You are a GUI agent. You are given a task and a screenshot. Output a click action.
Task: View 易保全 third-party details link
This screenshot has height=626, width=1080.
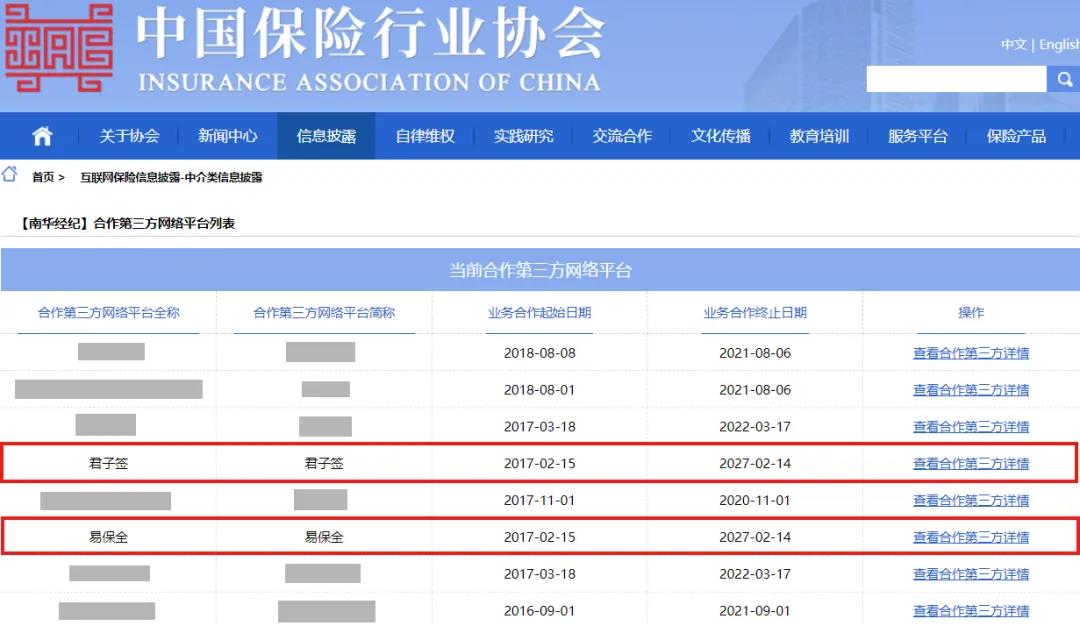click(x=970, y=537)
